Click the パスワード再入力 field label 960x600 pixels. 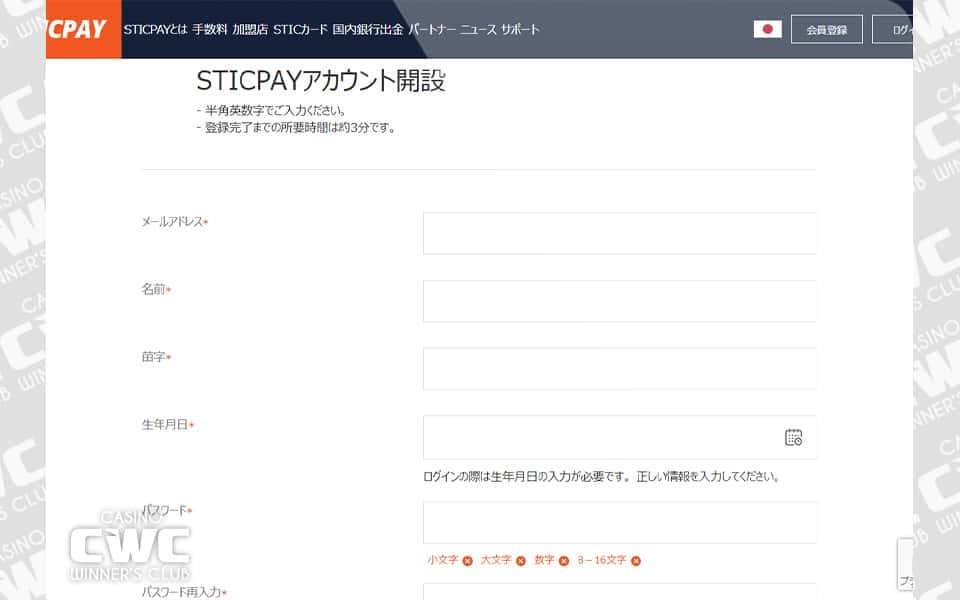point(184,592)
